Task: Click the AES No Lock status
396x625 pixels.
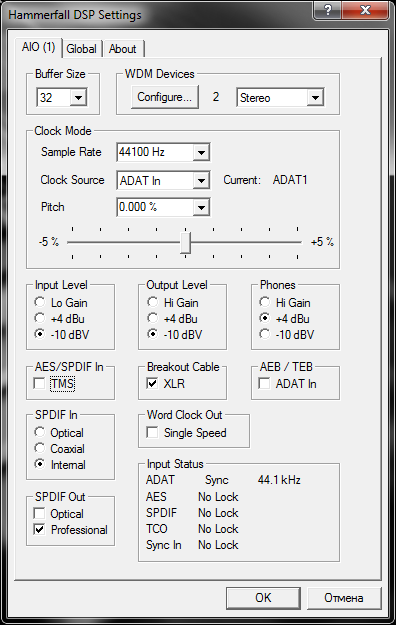Action: (x=218, y=497)
